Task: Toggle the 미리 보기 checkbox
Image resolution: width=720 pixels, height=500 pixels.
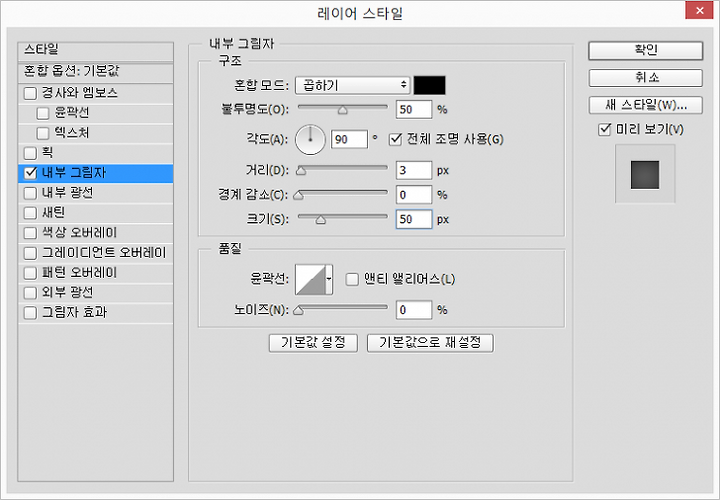Action: click(x=605, y=129)
